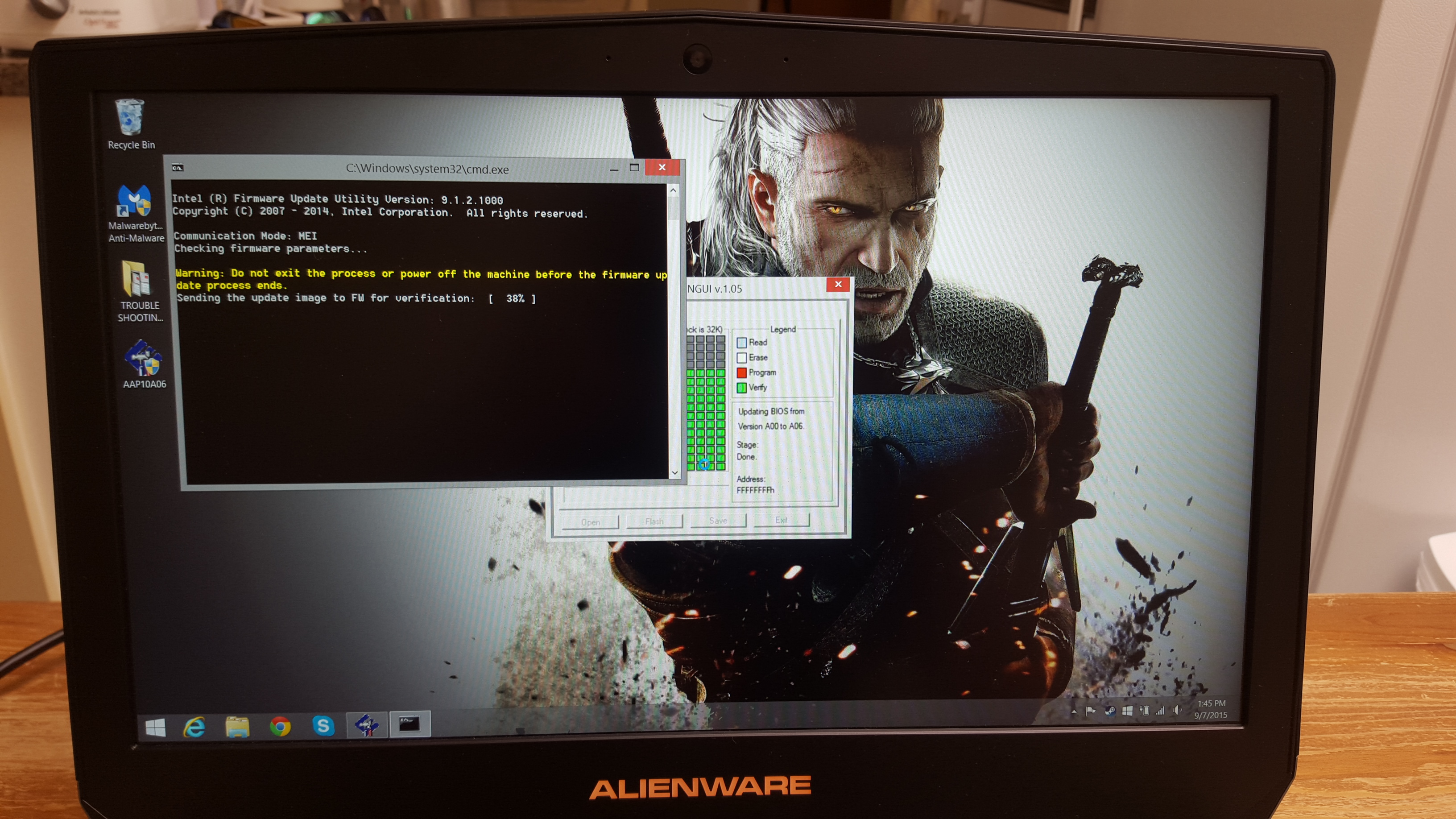
Task: Open Skype from taskbar
Action: click(x=323, y=725)
